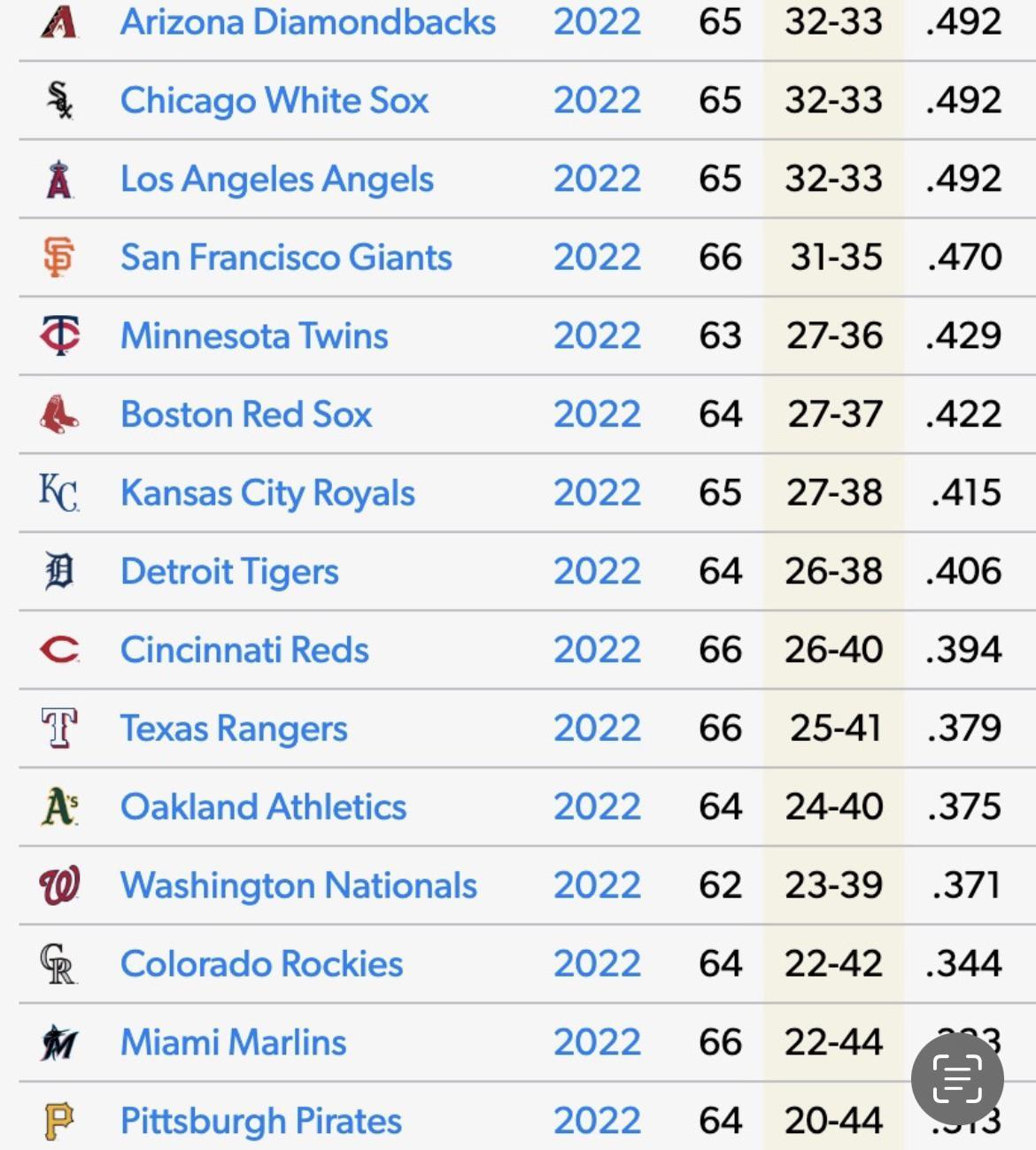Open the Oakland Athletics team page
The width and height of the screenshot is (1036, 1150).
263,807
